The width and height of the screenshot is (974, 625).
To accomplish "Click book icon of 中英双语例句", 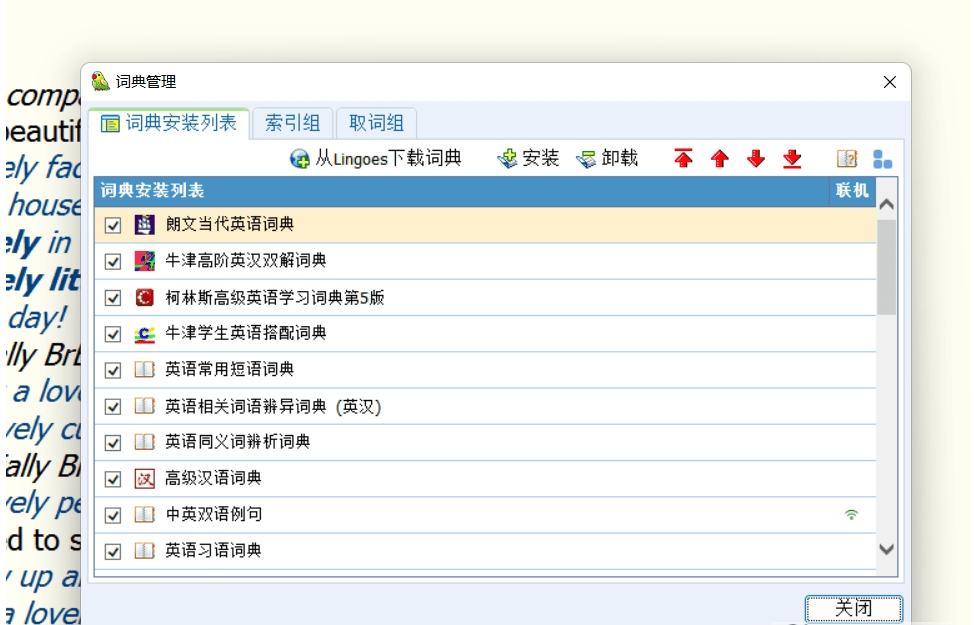I will tap(145, 514).
